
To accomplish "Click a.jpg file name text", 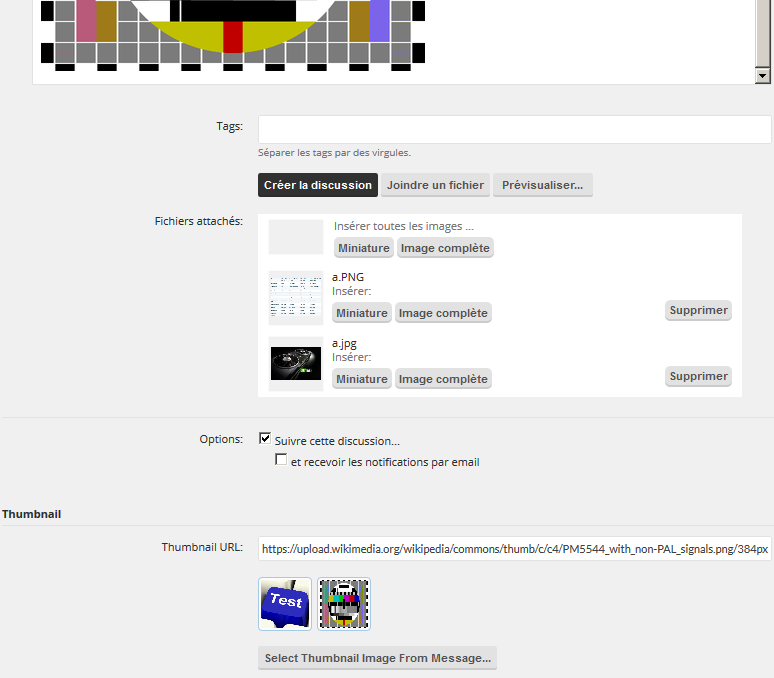I will [344, 343].
